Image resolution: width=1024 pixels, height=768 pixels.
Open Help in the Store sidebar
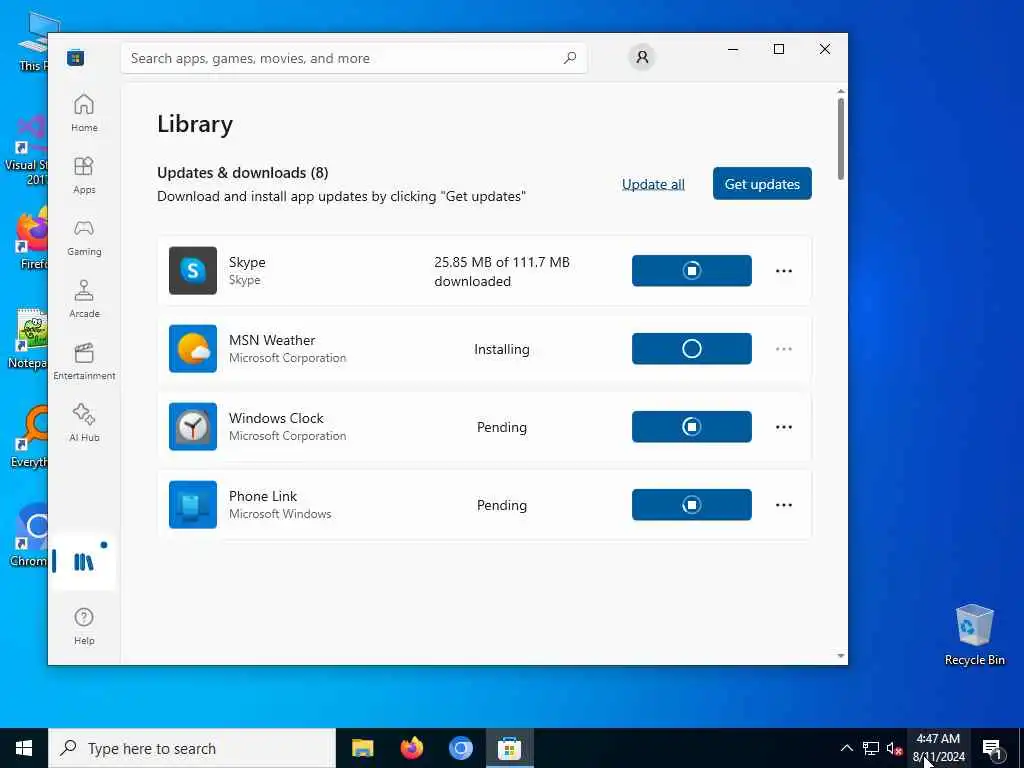[x=84, y=626]
